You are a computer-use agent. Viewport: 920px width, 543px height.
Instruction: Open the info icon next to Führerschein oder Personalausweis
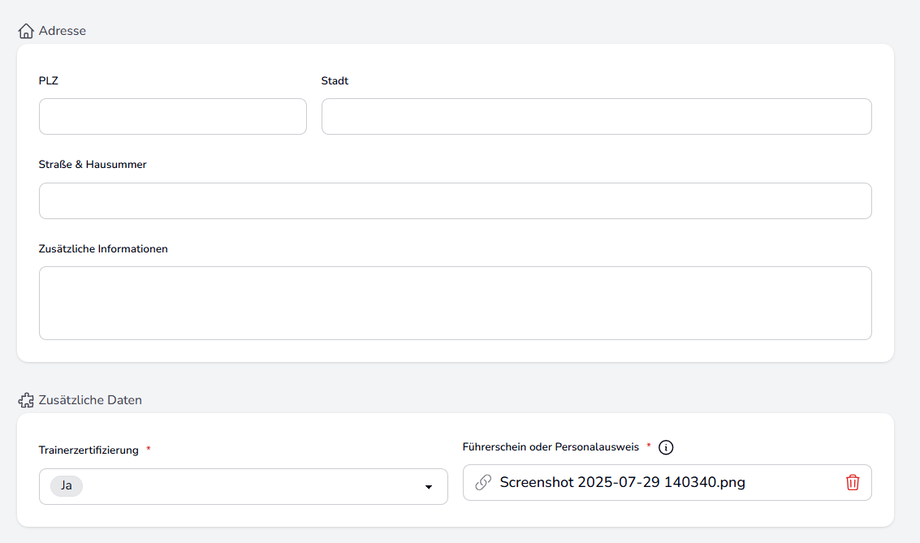click(x=666, y=448)
